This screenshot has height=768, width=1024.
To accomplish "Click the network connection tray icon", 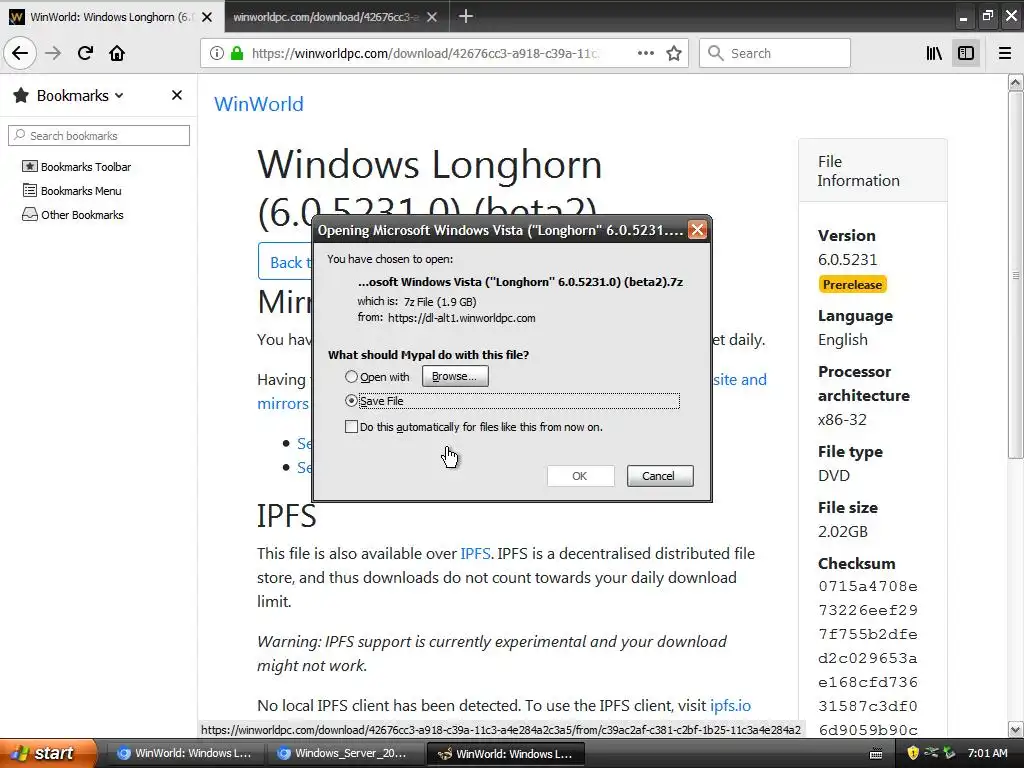I will [x=931, y=752].
